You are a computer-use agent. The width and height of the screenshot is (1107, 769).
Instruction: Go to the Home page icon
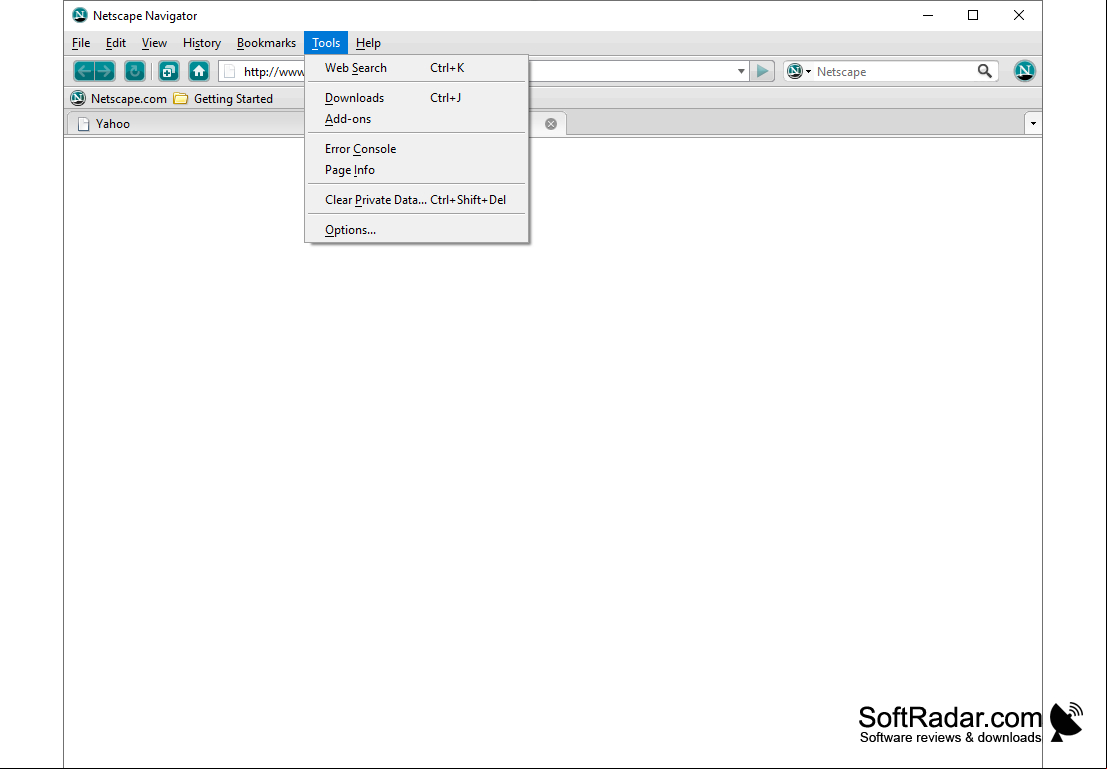tap(199, 71)
